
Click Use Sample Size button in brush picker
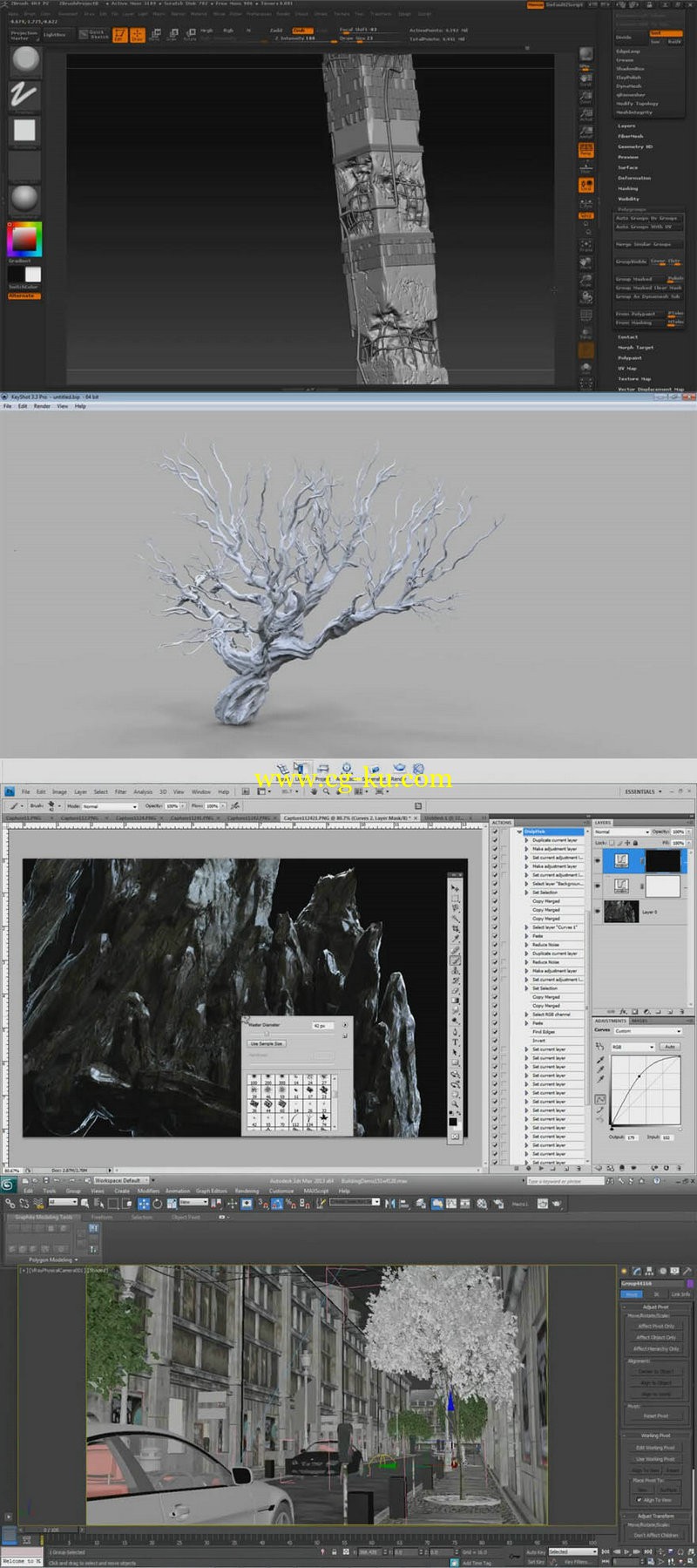(x=267, y=1043)
